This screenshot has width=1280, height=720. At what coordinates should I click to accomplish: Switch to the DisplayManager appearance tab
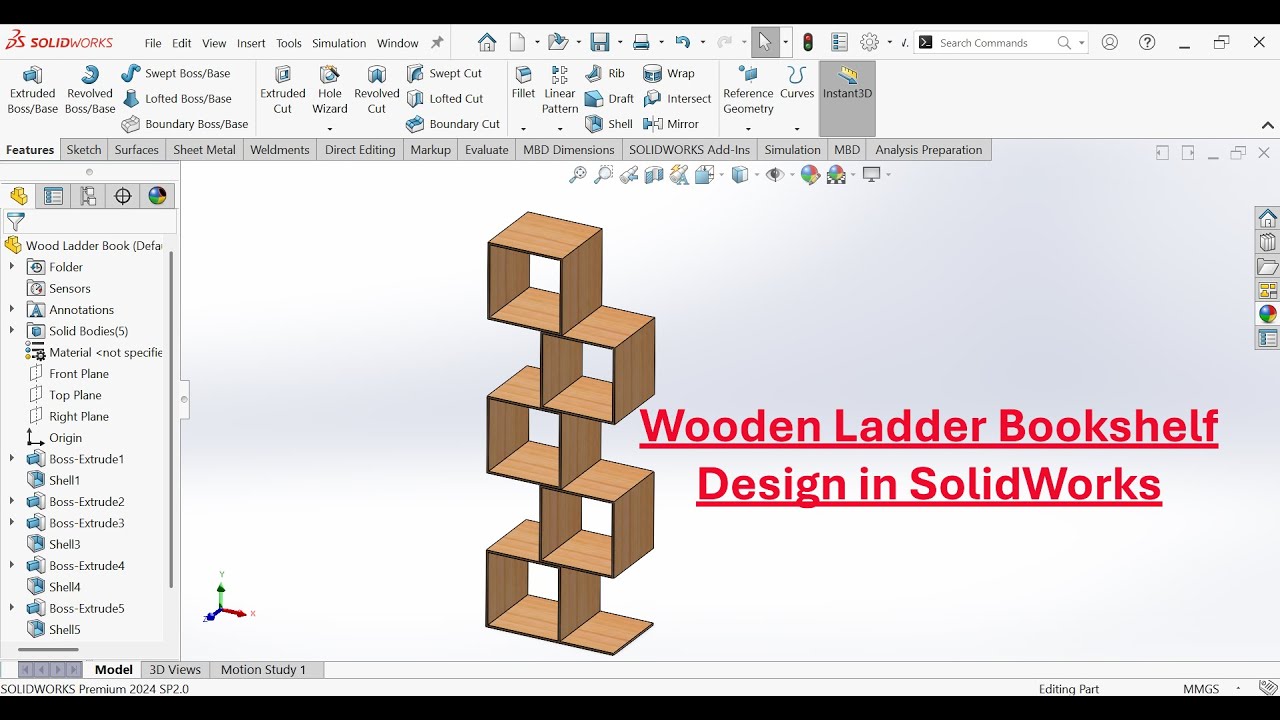[x=157, y=196]
